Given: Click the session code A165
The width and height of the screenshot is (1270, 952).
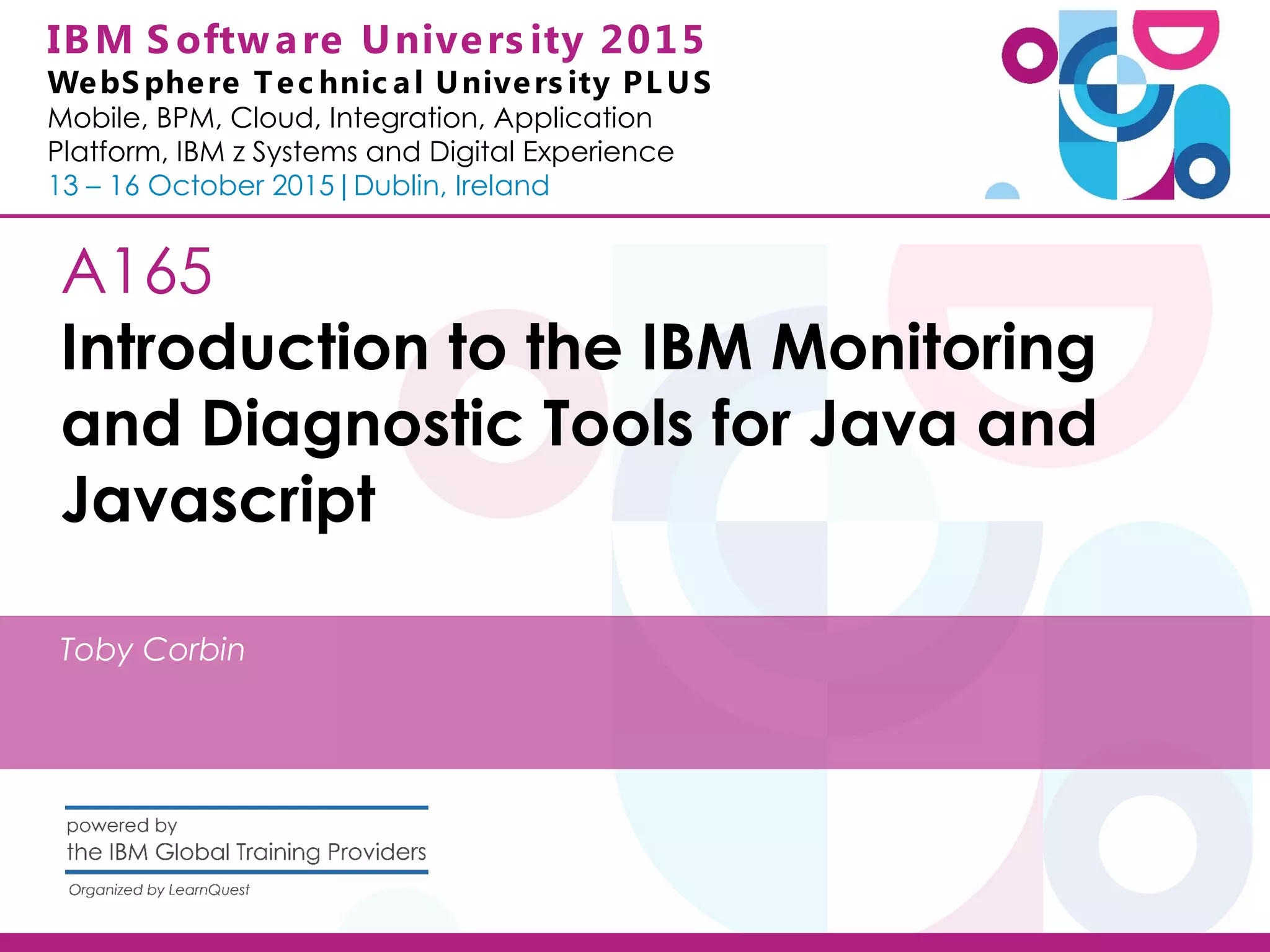Looking at the screenshot, I should [138, 271].
